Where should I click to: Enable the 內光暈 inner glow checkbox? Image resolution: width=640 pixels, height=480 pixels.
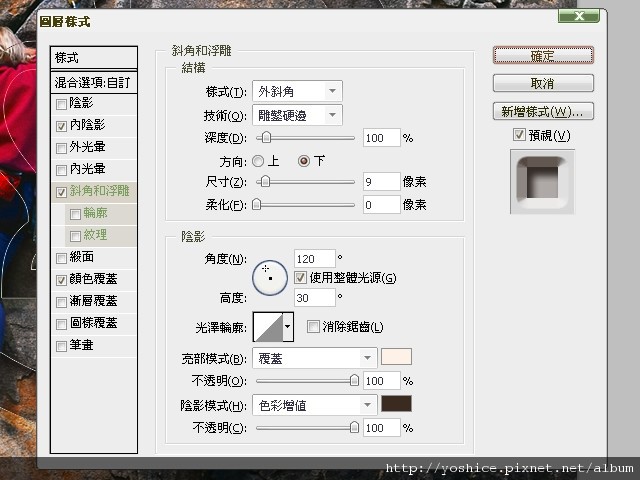tap(61, 170)
